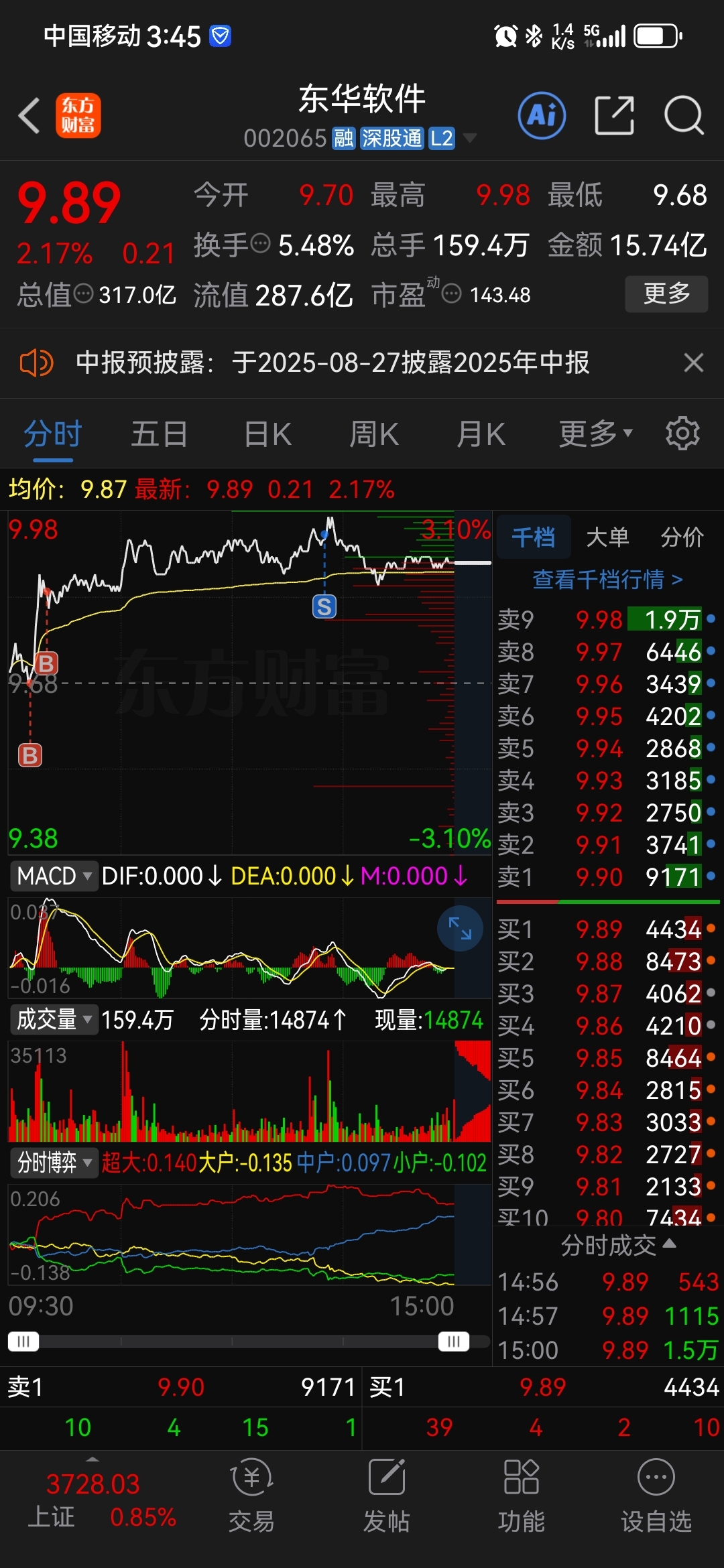Open the 中报预披露 announcement text

pyautogui.click(x=333, y=363)
